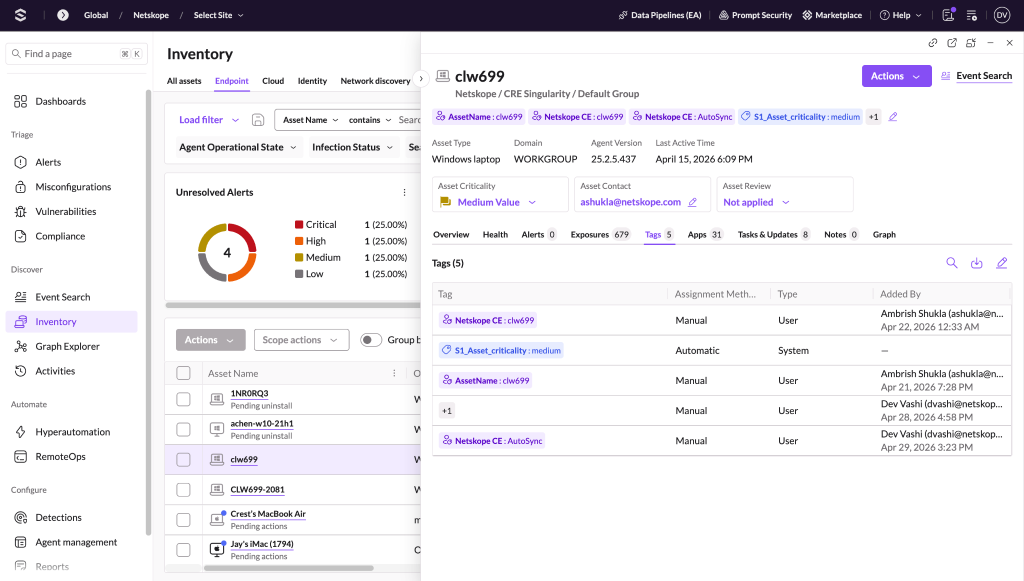Viewport: 1024px width, 581px height.
Task: Open Asset Review Not applied dropdown
Action: tap(756, 202)
